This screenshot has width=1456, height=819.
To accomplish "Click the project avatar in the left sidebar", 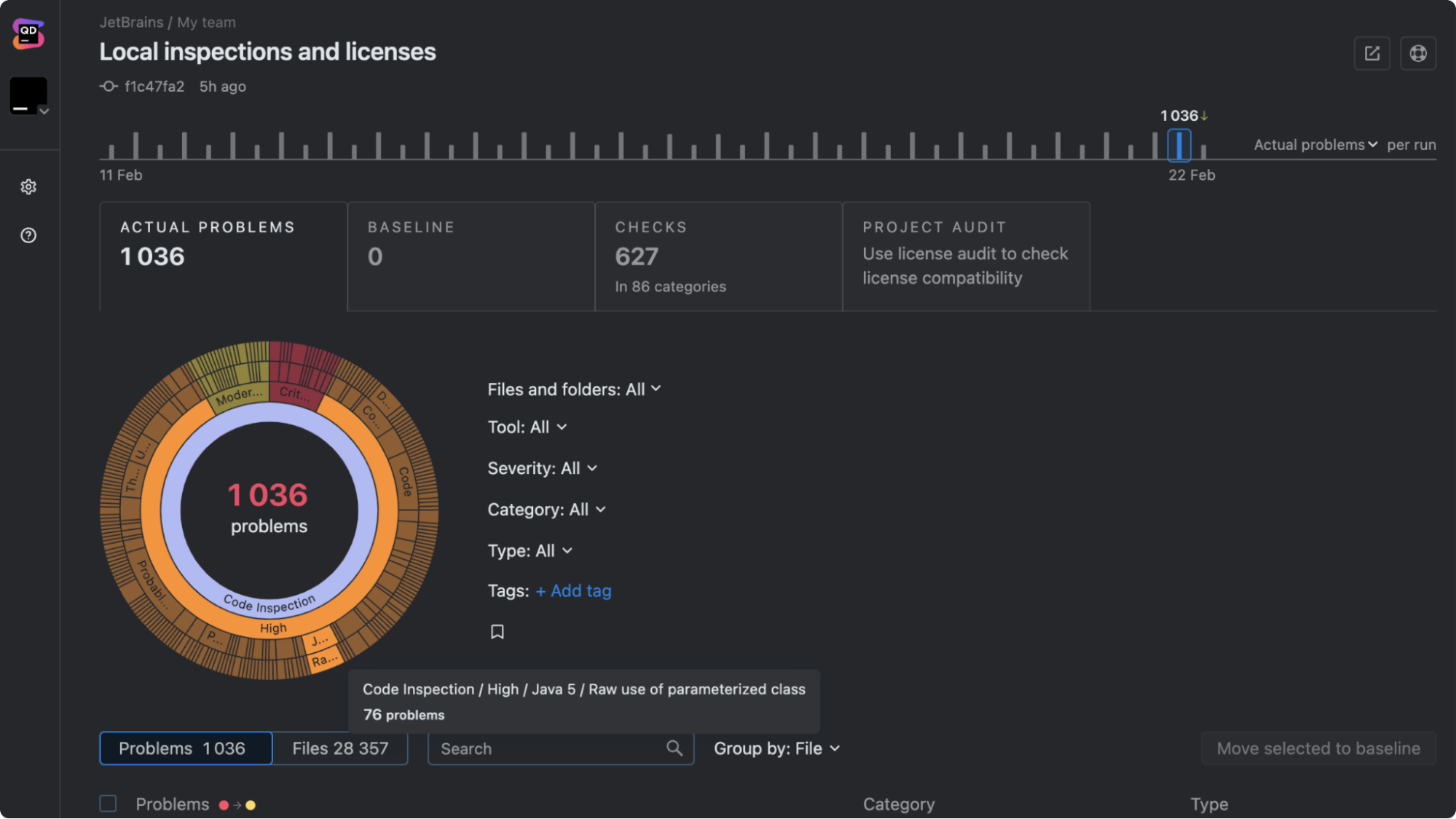I will click(x=27, y=95).
